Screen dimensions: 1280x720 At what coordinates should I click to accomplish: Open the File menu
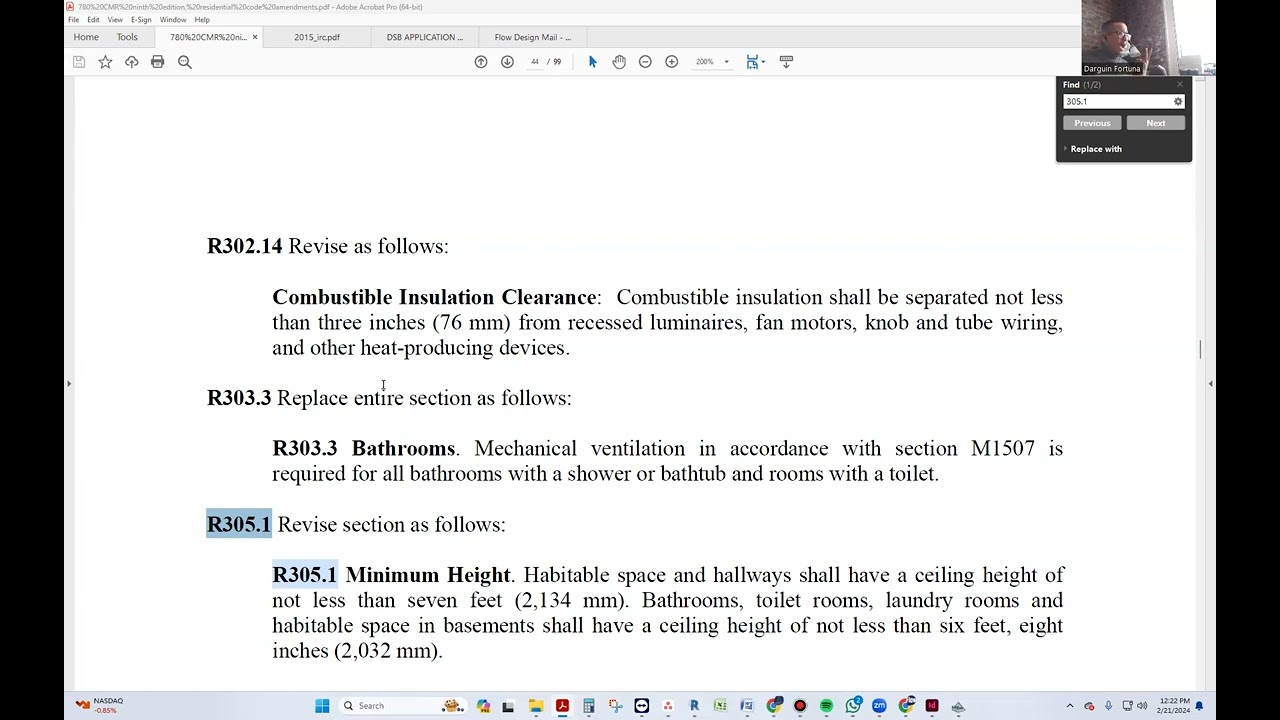[x=73, y=20]
